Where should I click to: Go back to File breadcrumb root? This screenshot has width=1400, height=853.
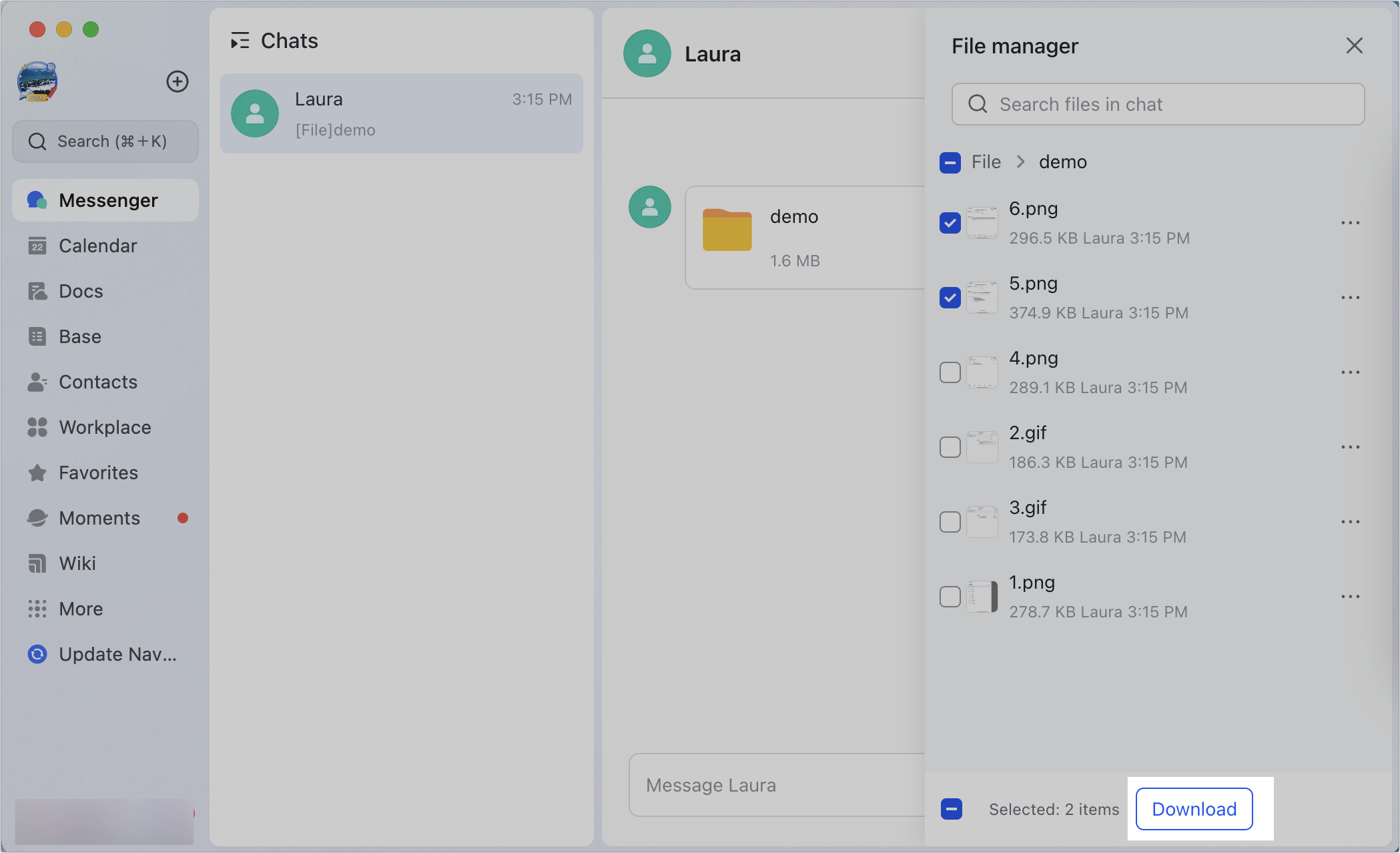(986, 162)
